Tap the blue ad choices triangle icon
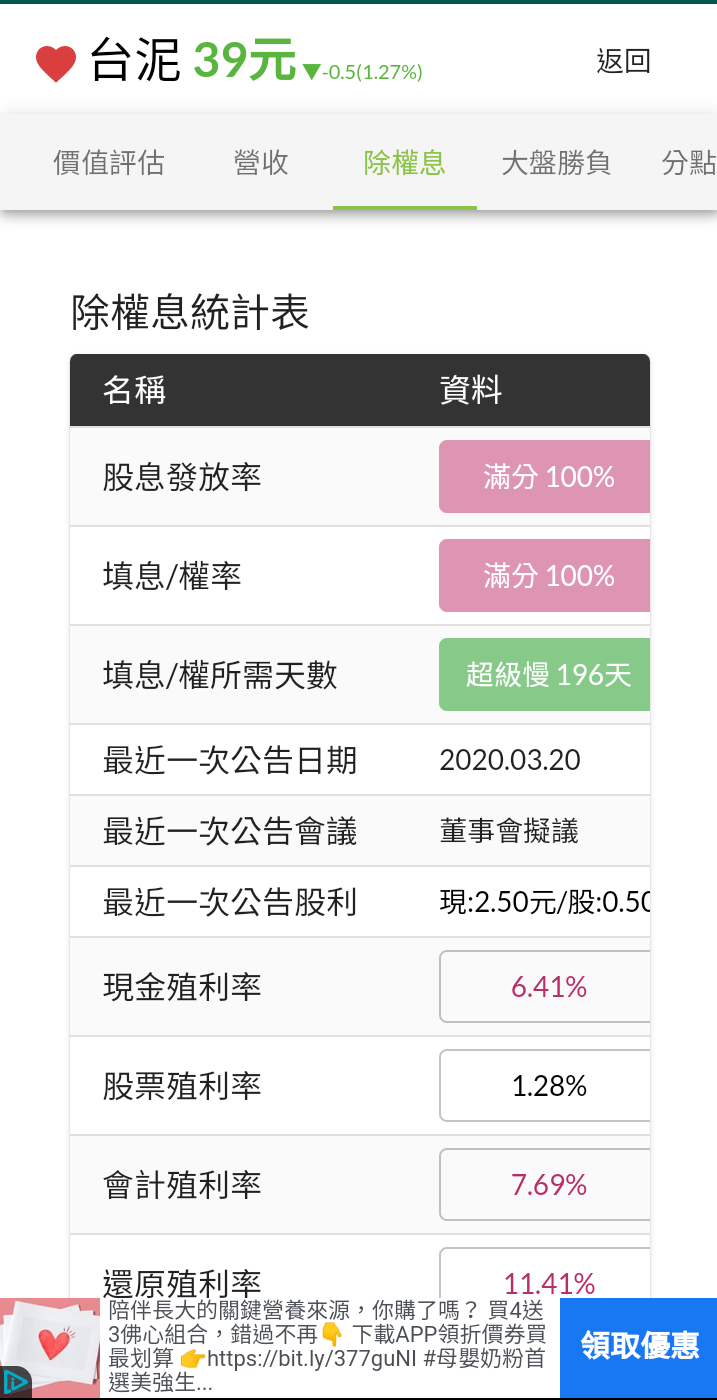717x1400 pixels. (x=15, y=1381)
